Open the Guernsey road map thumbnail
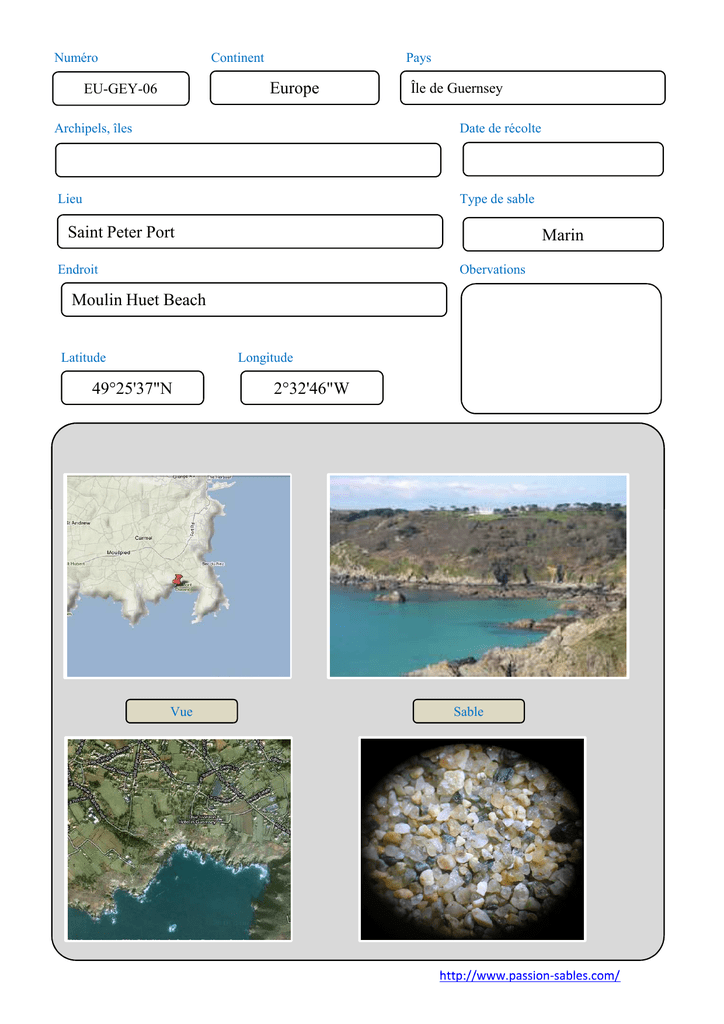 click(x=178, y=576)
